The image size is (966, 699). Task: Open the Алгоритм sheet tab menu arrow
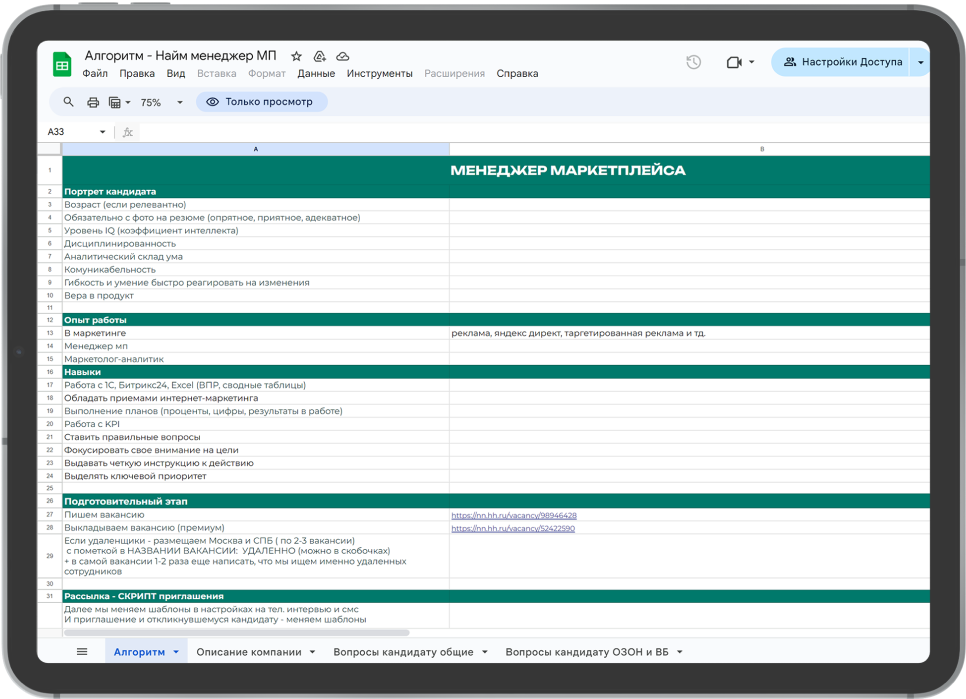(176, 652)
